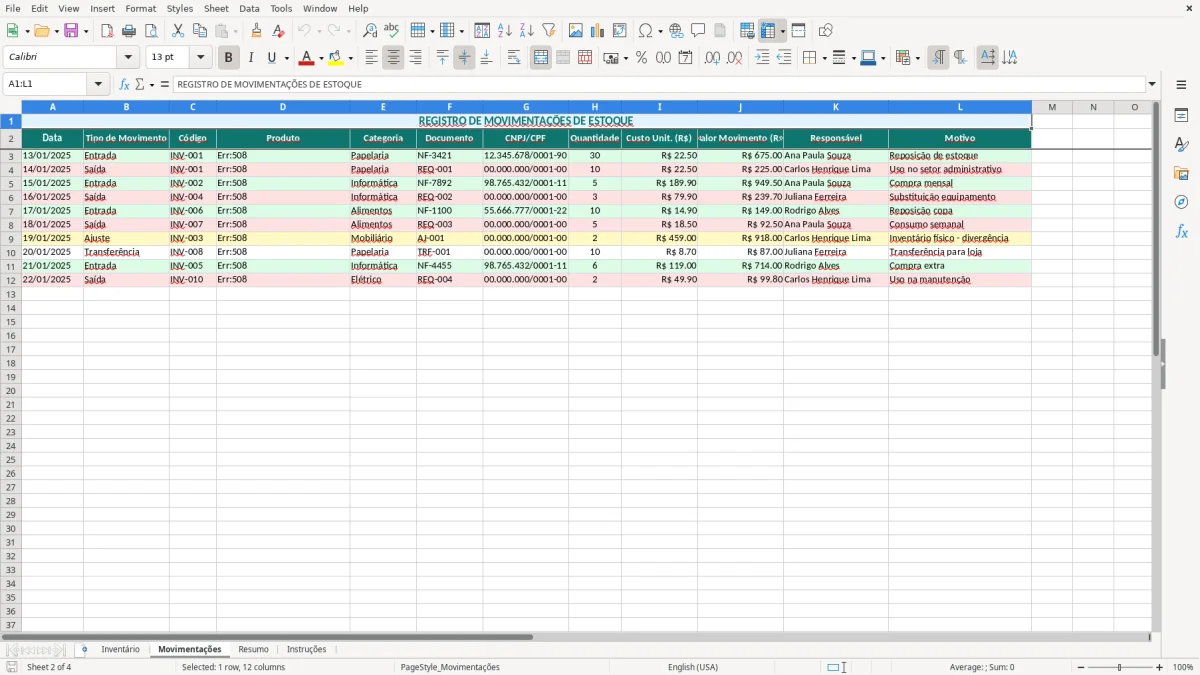1200x675 pixels.
Task: Click the 100% zoom level
Action: 1183,667
